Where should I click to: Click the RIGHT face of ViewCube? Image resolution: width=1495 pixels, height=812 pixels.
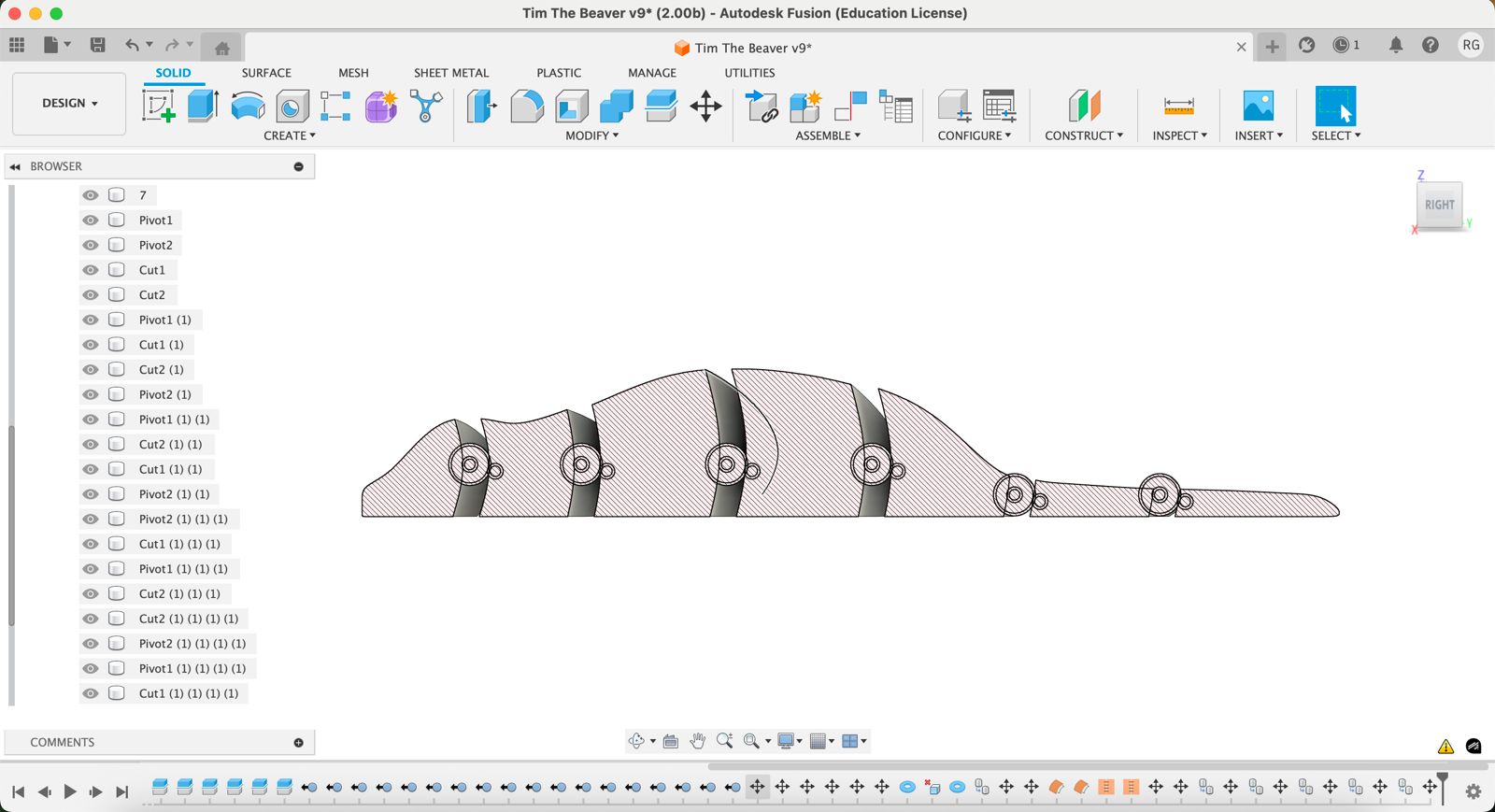1439,205
